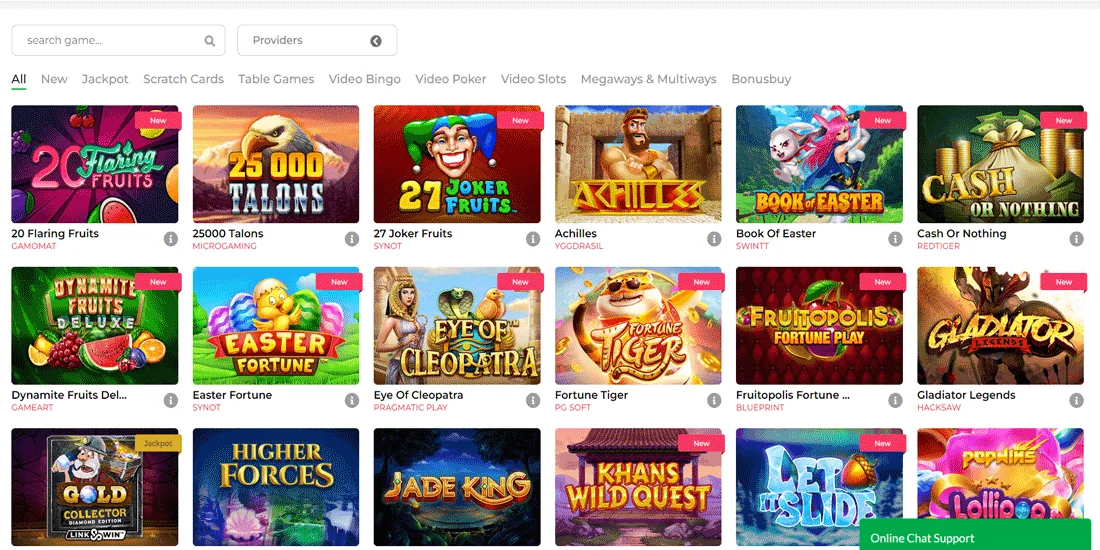This screenshot has height=550, width=1100.
Task: Click the SWINTT provider label
Action: click(753, 246)
